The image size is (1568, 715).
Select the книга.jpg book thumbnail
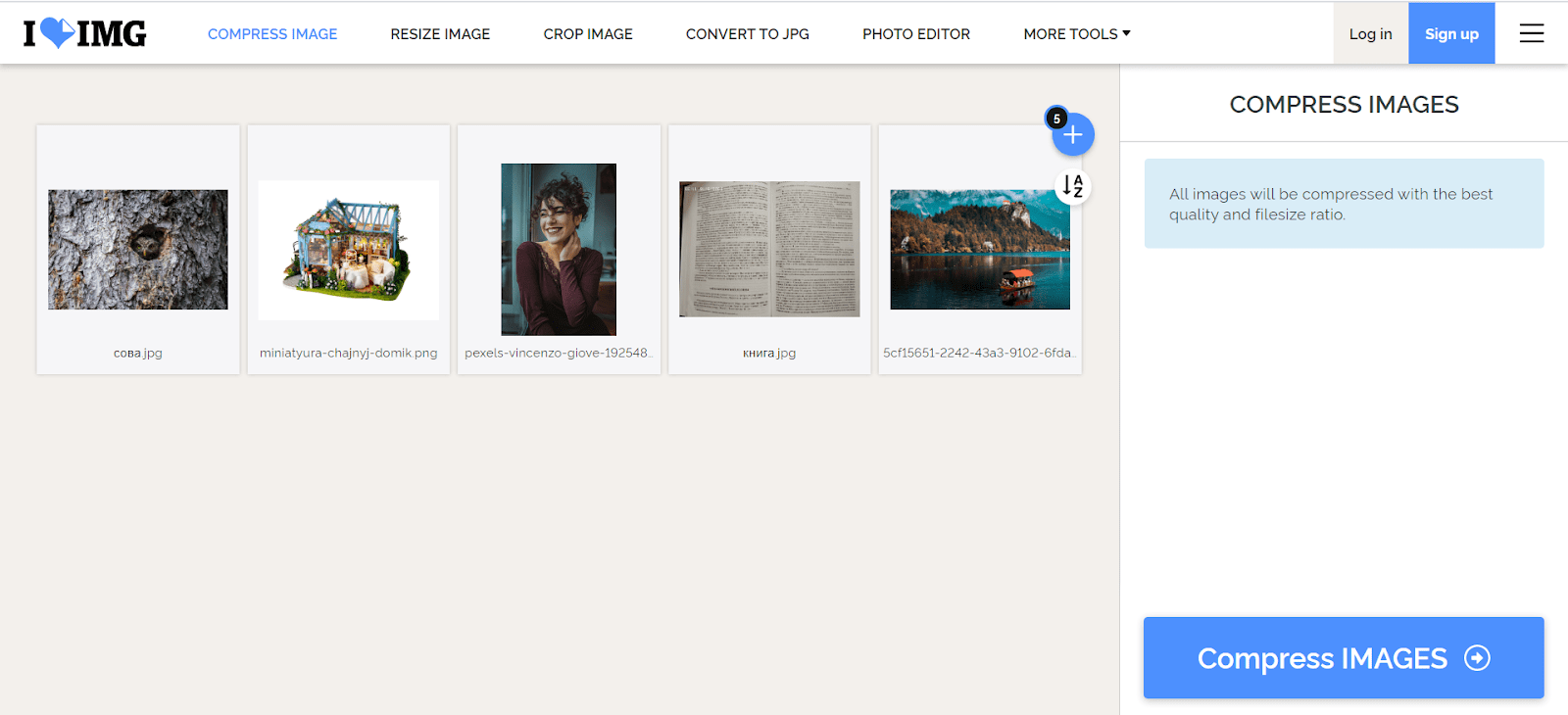(769, 250)
